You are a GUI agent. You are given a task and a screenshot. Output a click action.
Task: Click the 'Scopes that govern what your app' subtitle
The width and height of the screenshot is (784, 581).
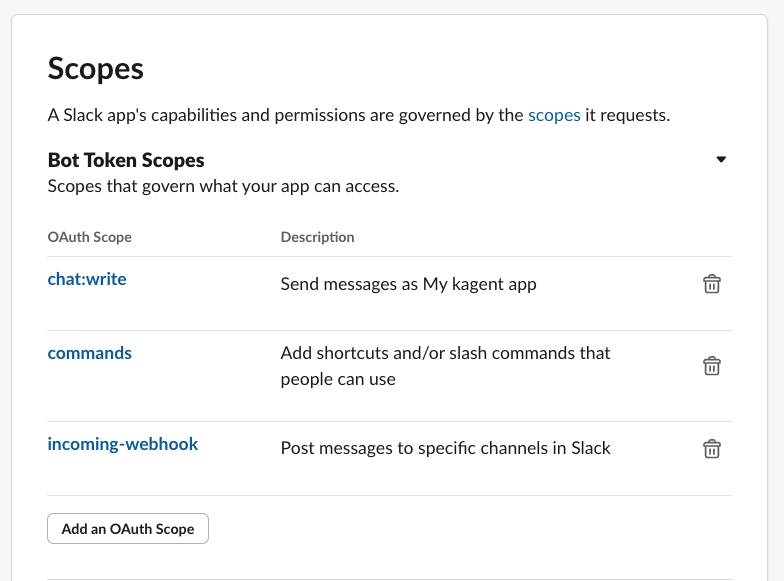coord(223,186)
